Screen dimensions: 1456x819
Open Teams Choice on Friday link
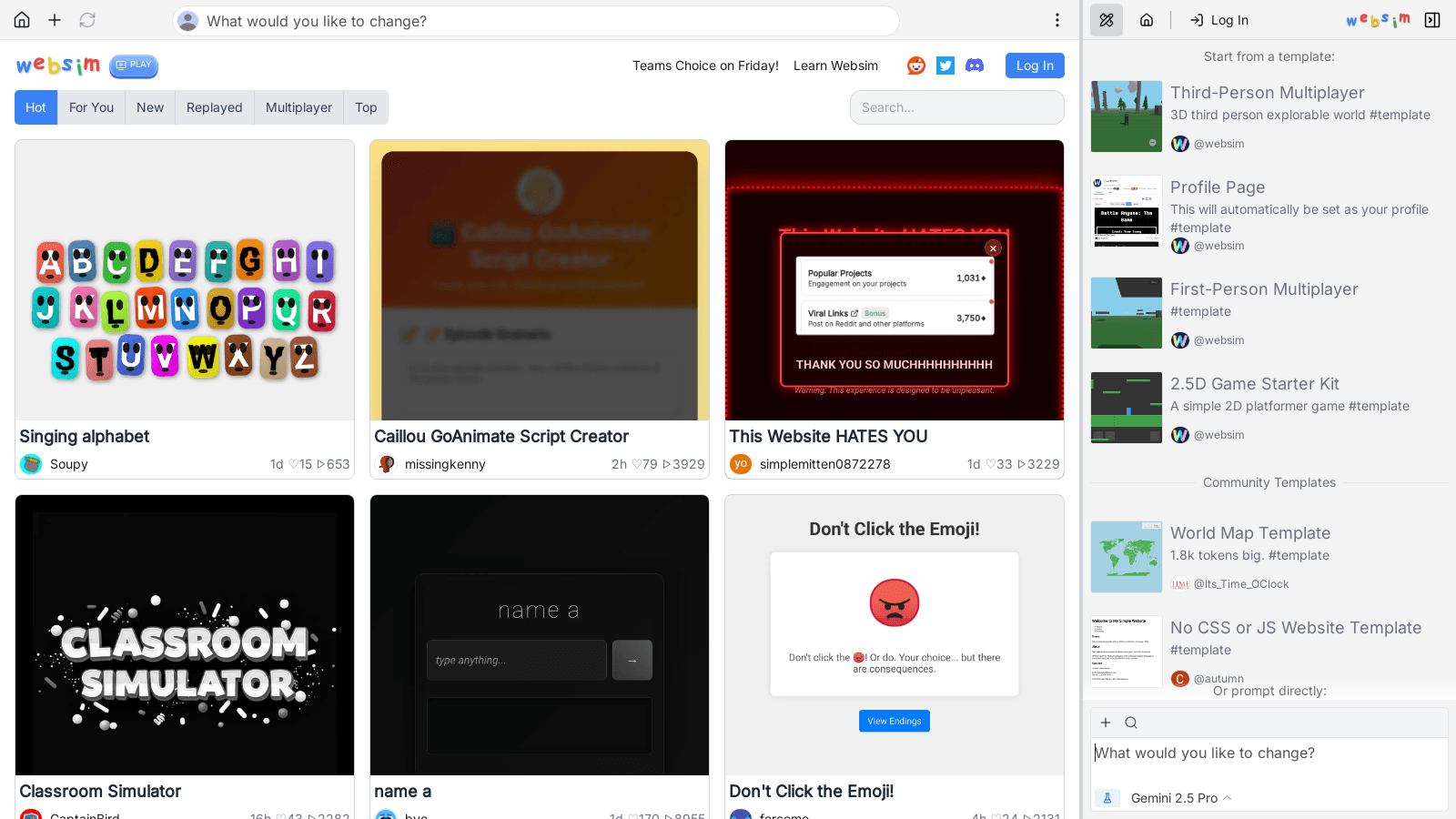point(705,66)
